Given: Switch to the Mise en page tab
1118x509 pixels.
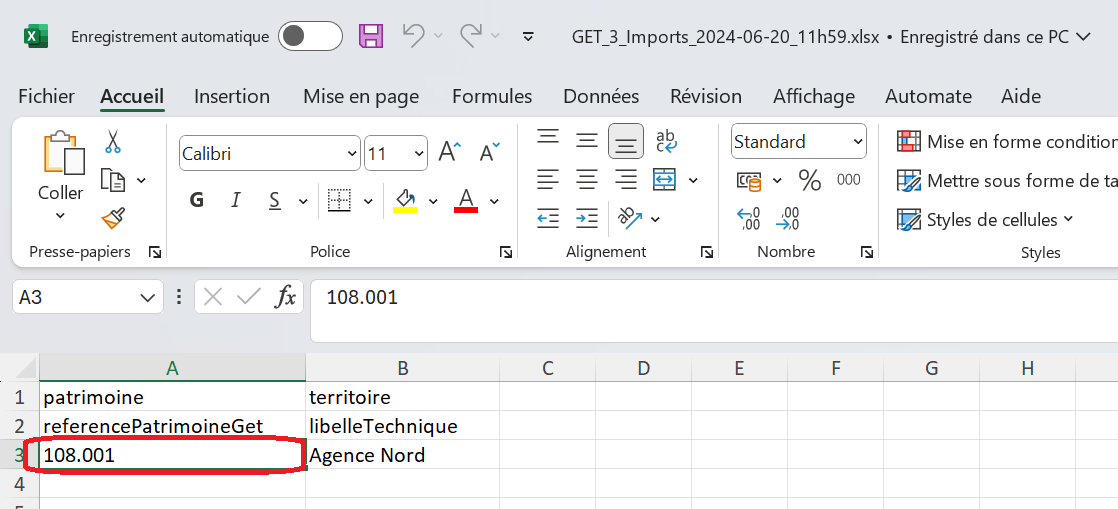Looking at the screenshot, I should point(361,96).
